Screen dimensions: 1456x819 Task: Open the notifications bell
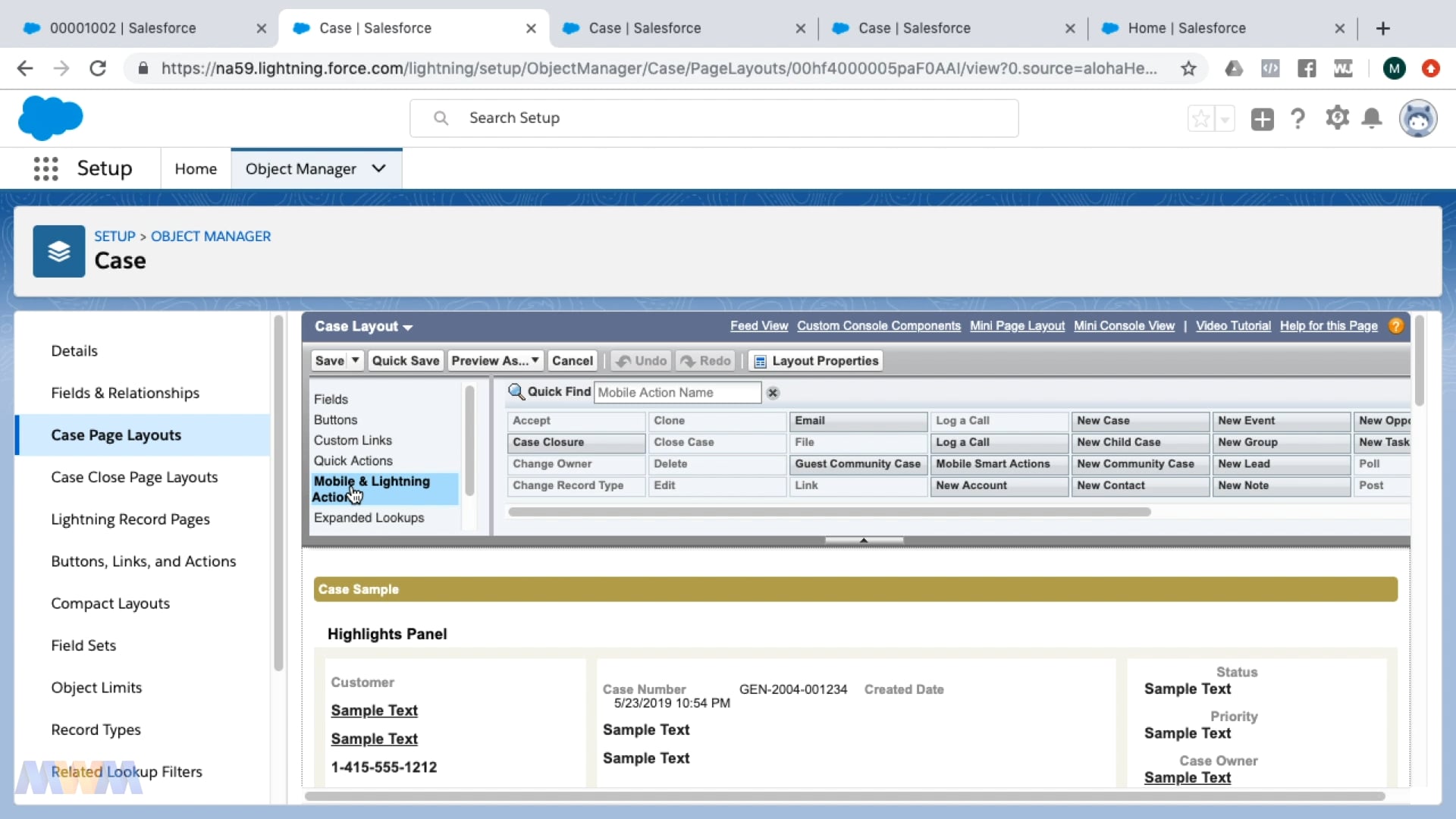1372,118
